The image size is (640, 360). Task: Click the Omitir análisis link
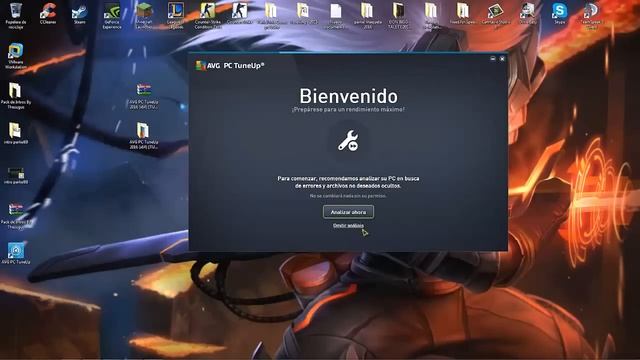tap(348, 225)
